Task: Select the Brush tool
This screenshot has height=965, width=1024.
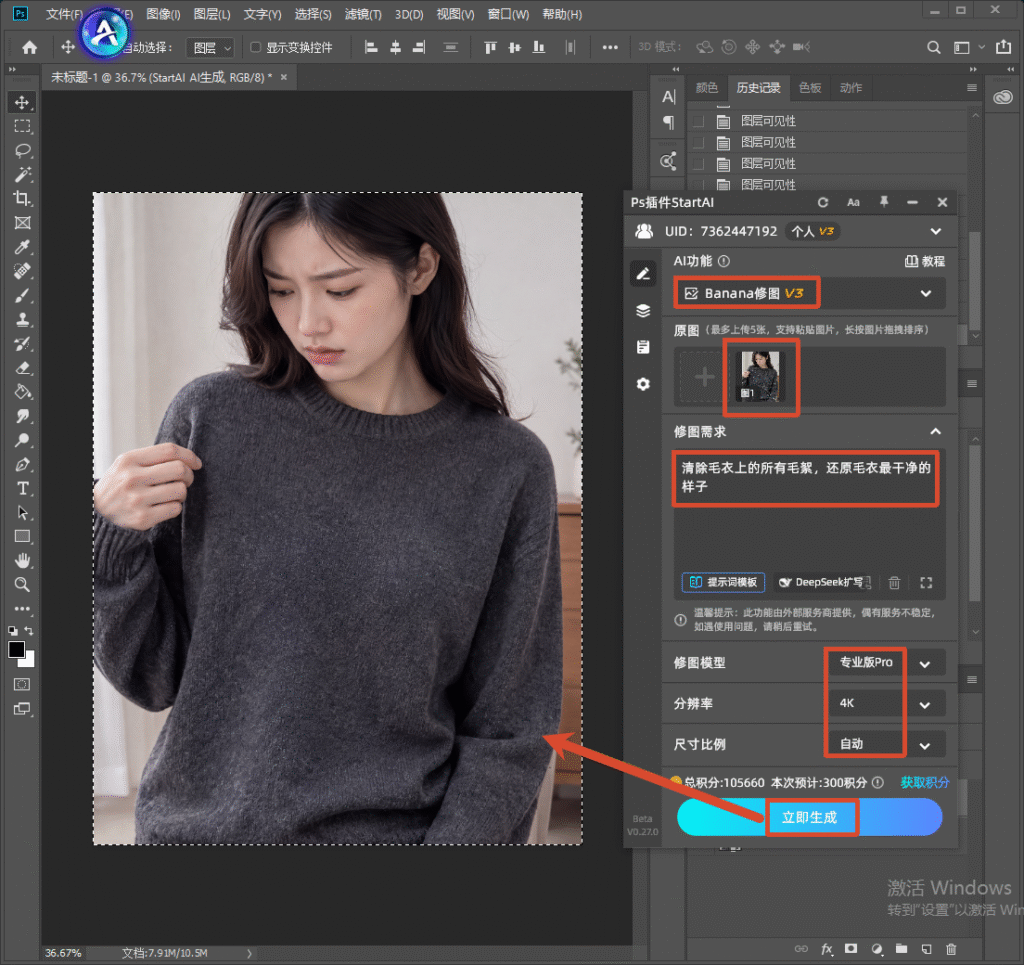Action: [22, 295]
